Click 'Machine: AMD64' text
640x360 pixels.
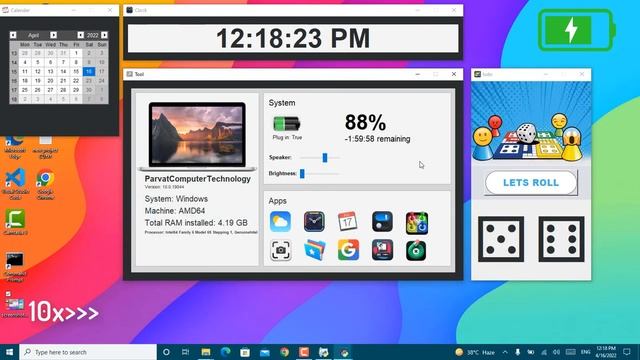[175, 211]
